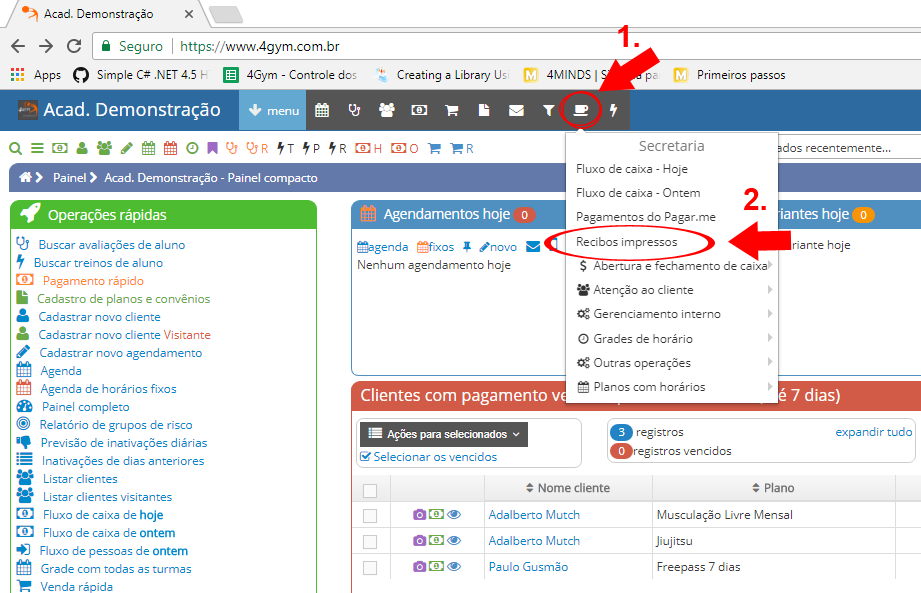The height and width of the screenshot is (593, 921).
Task: Check the Jiujitsu row checkbox
Action: pyautogui.click(x=370, y=541)
